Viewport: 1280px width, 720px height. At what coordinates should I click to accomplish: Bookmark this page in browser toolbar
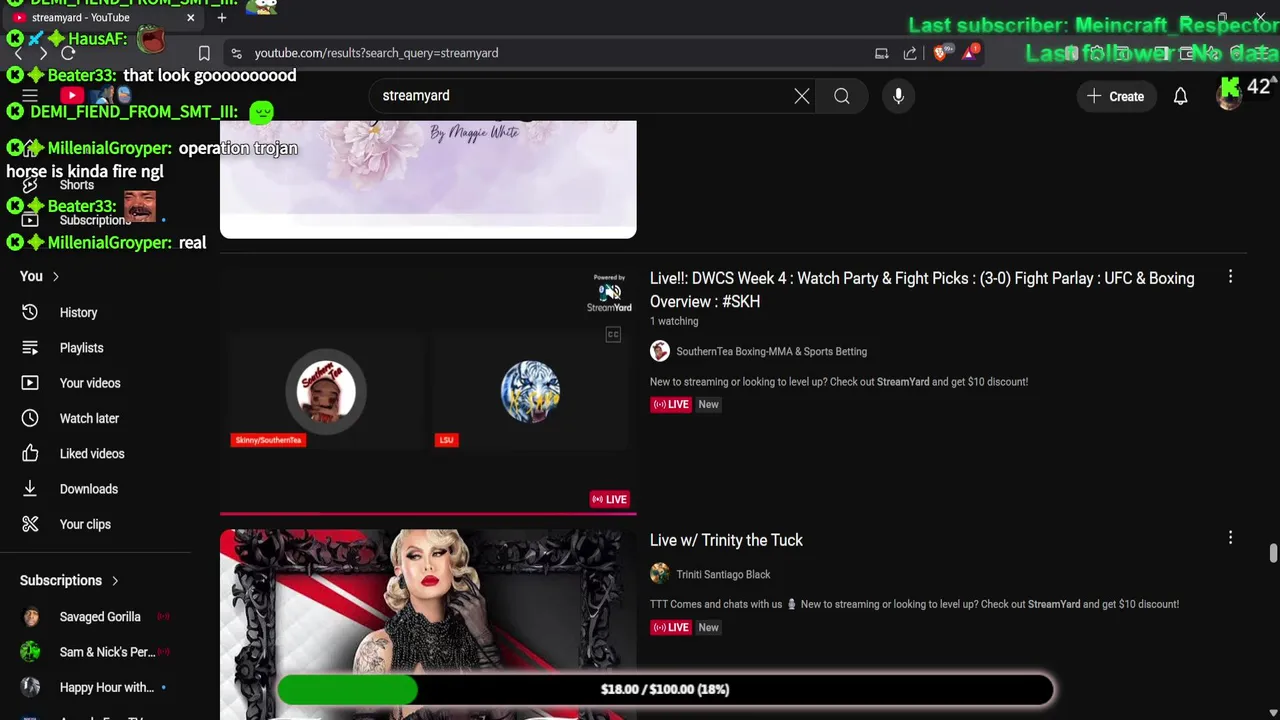coord(204,53)
